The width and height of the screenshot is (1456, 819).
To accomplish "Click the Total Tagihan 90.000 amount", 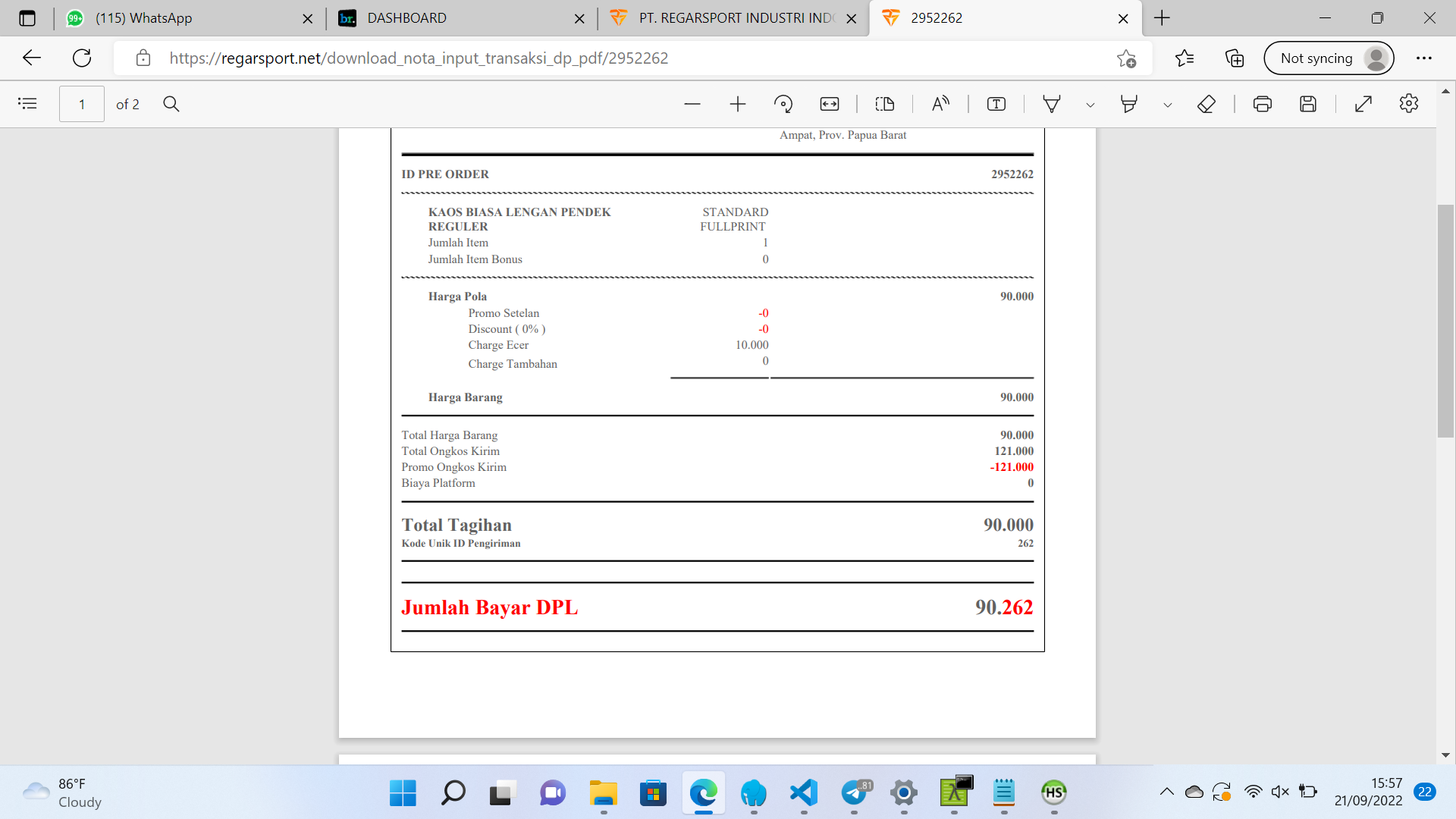I will click(x=1009, y=525).
